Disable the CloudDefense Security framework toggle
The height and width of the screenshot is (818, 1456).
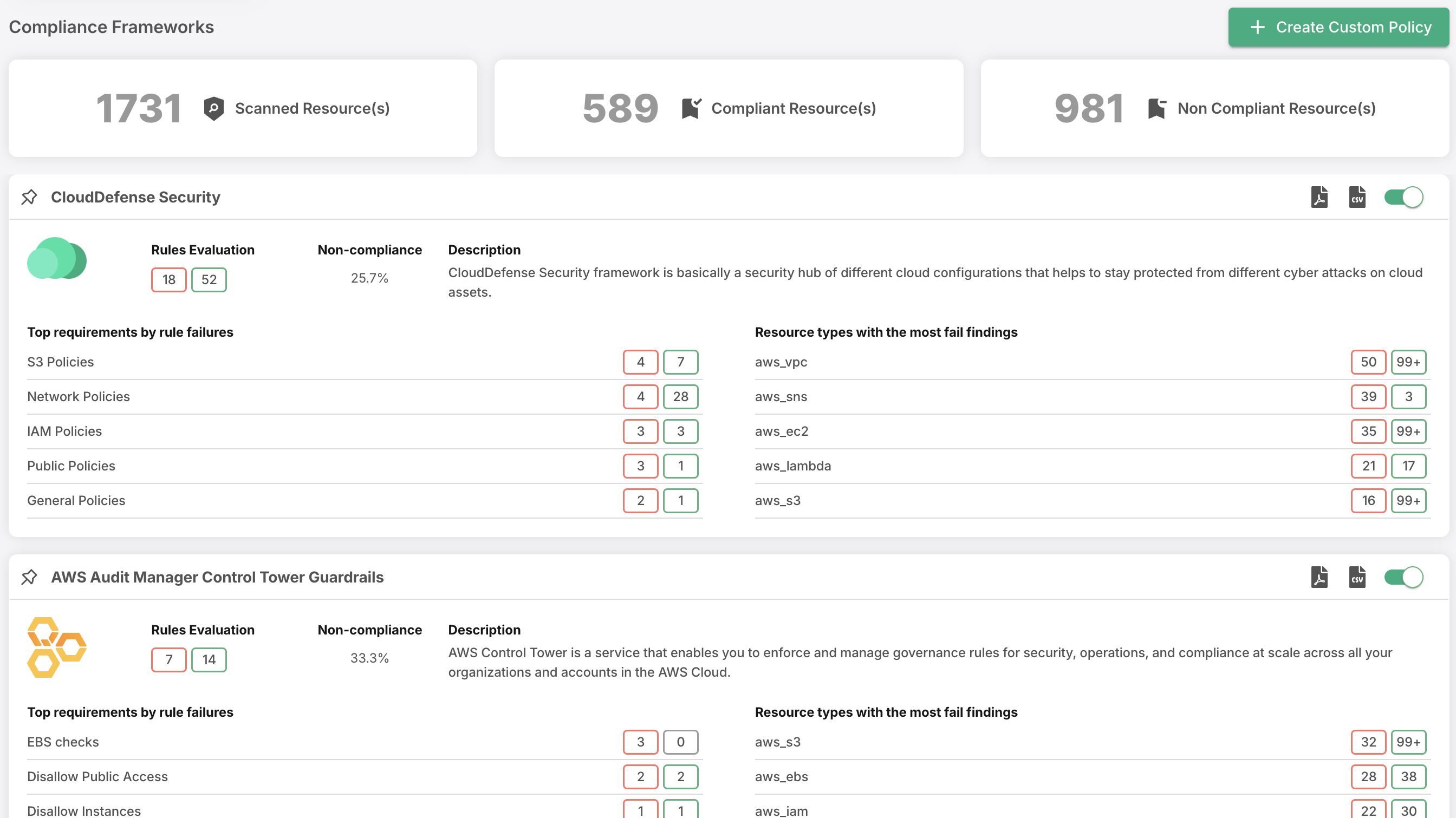[x=1403, y=197]
